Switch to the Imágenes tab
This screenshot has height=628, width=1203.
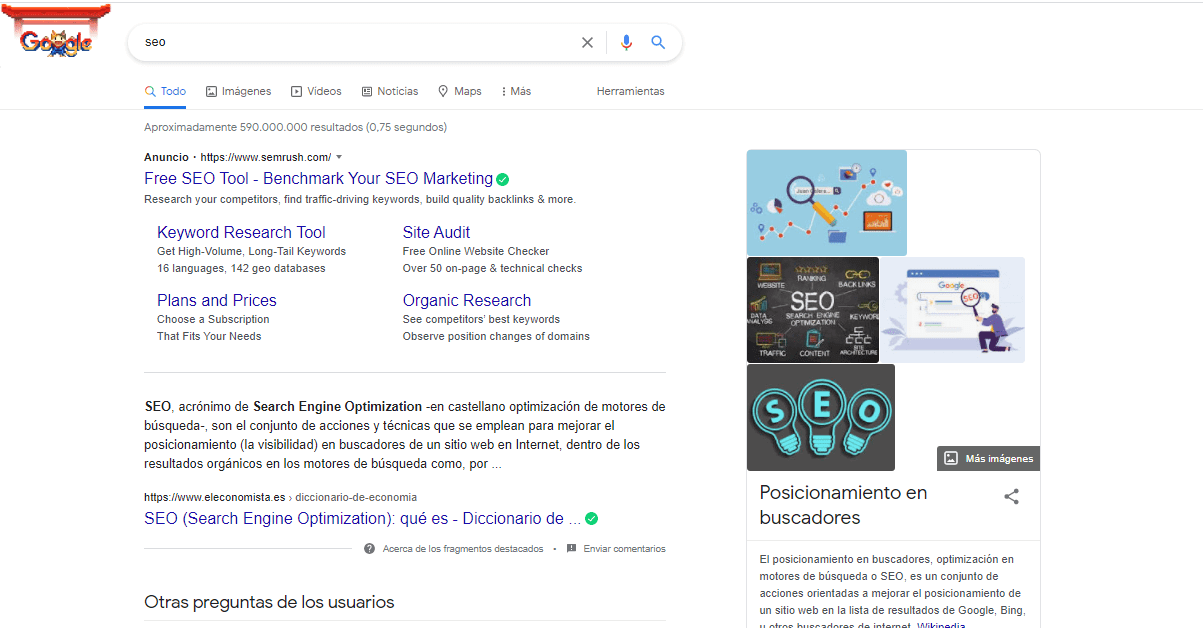point(238,91)
